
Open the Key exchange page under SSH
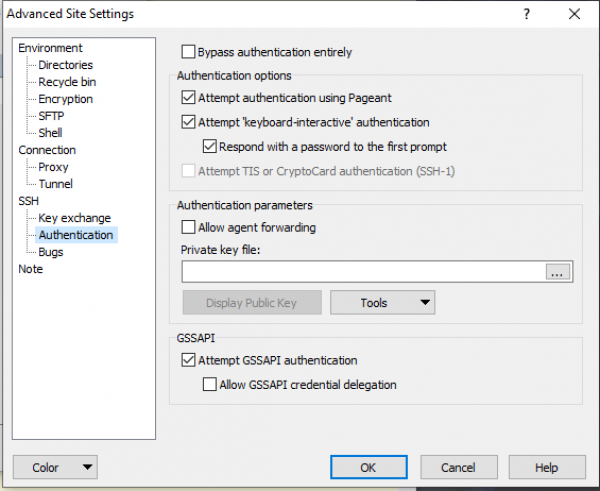(74, 218)
